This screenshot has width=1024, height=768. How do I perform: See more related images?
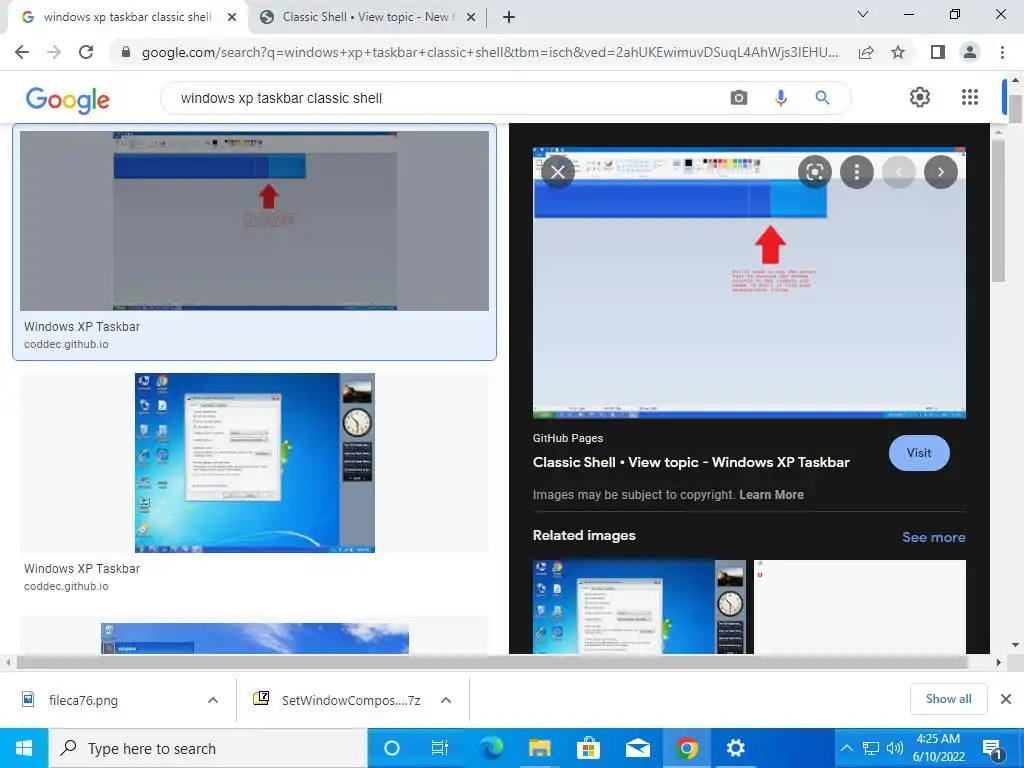(933, 537)
